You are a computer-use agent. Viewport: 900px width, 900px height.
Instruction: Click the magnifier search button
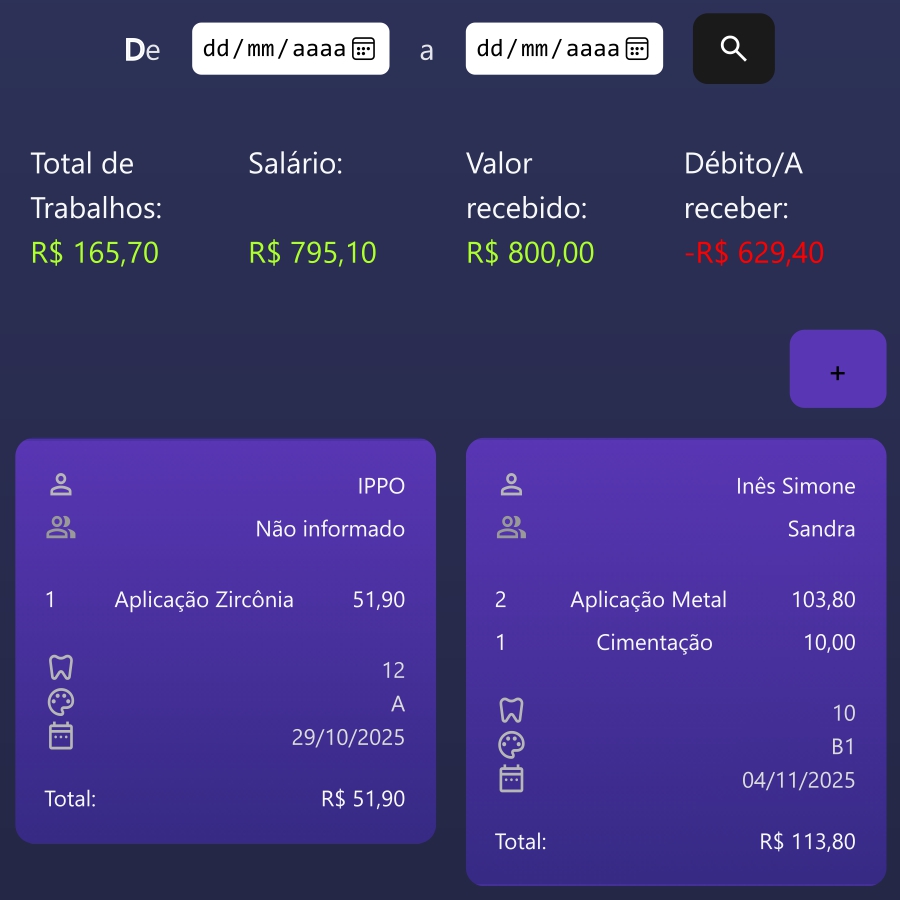click(733, 49)
